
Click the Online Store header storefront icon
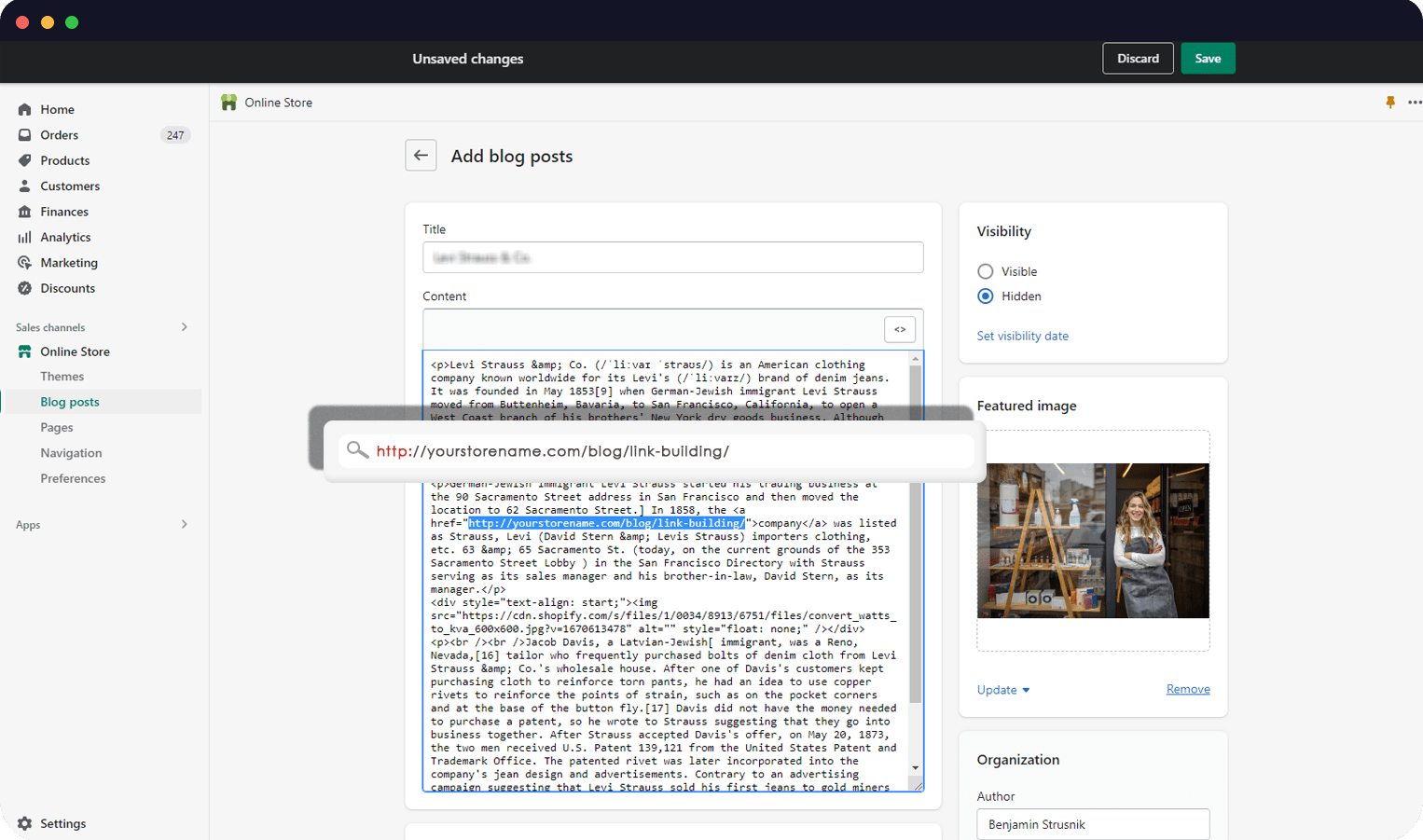coord(229,103)
